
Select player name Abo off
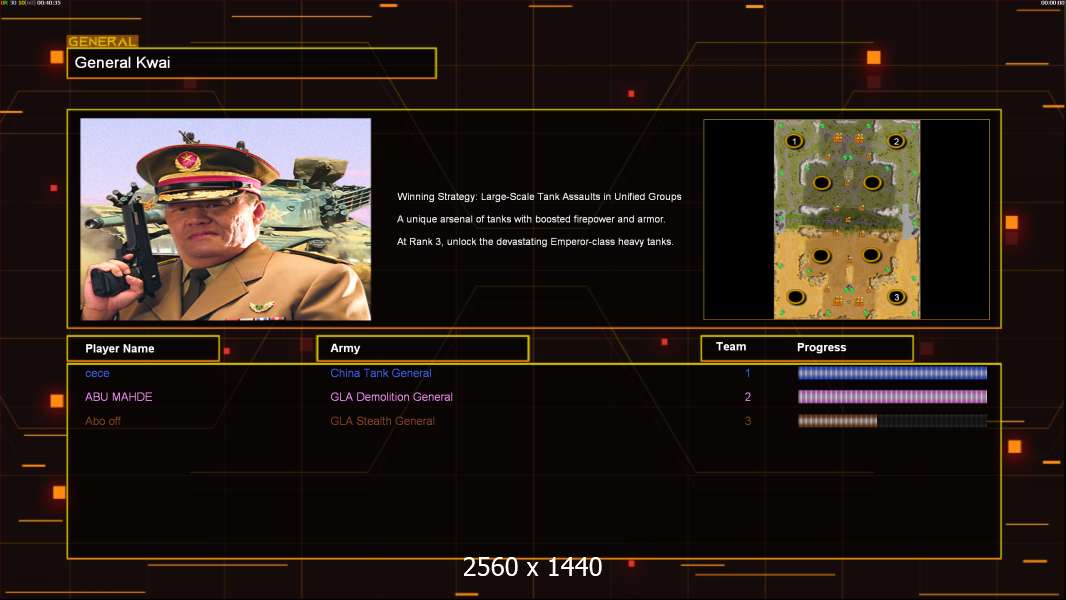pos(103,421)
